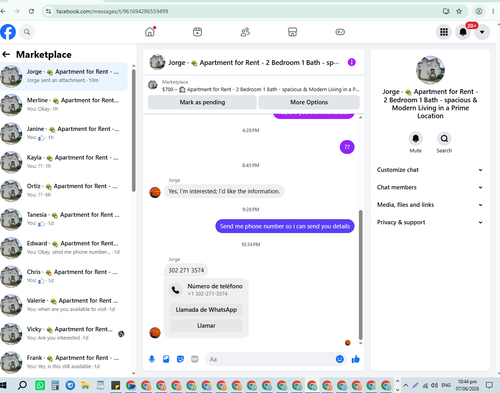Click the Llamada de WhatsApp button
This screenshot has width=500, height=393.
point(206,310)
